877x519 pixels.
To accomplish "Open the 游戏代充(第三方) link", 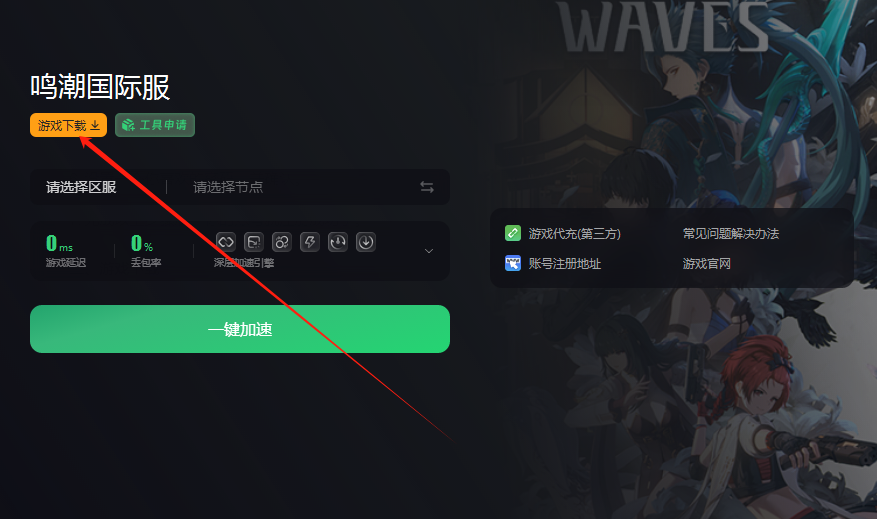I will tap(574, 233).
